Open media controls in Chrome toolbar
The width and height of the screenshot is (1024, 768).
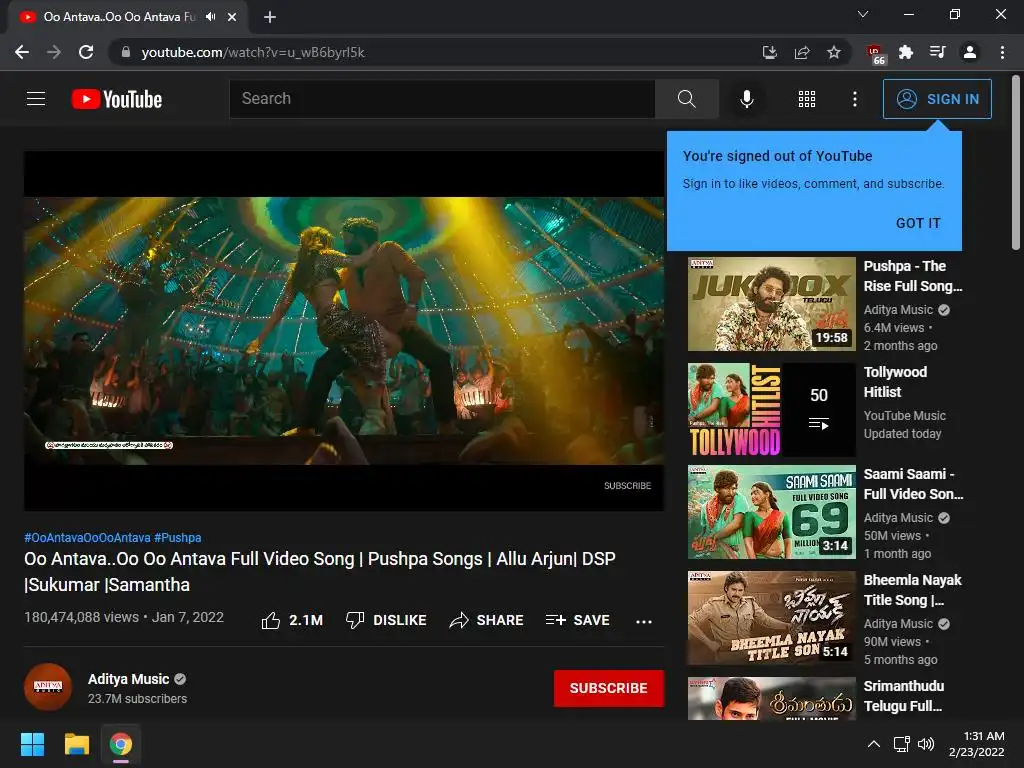(x=938, y=52)
